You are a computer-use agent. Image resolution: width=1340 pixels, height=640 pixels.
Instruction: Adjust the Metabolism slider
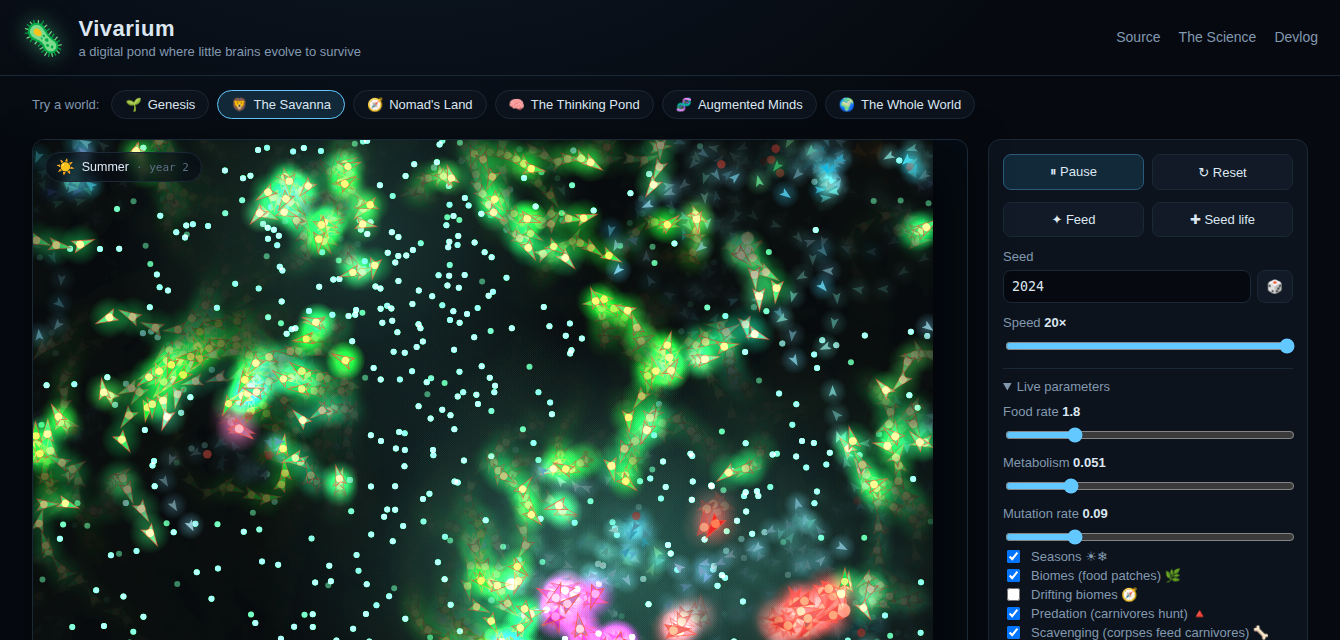point(1149,486)
